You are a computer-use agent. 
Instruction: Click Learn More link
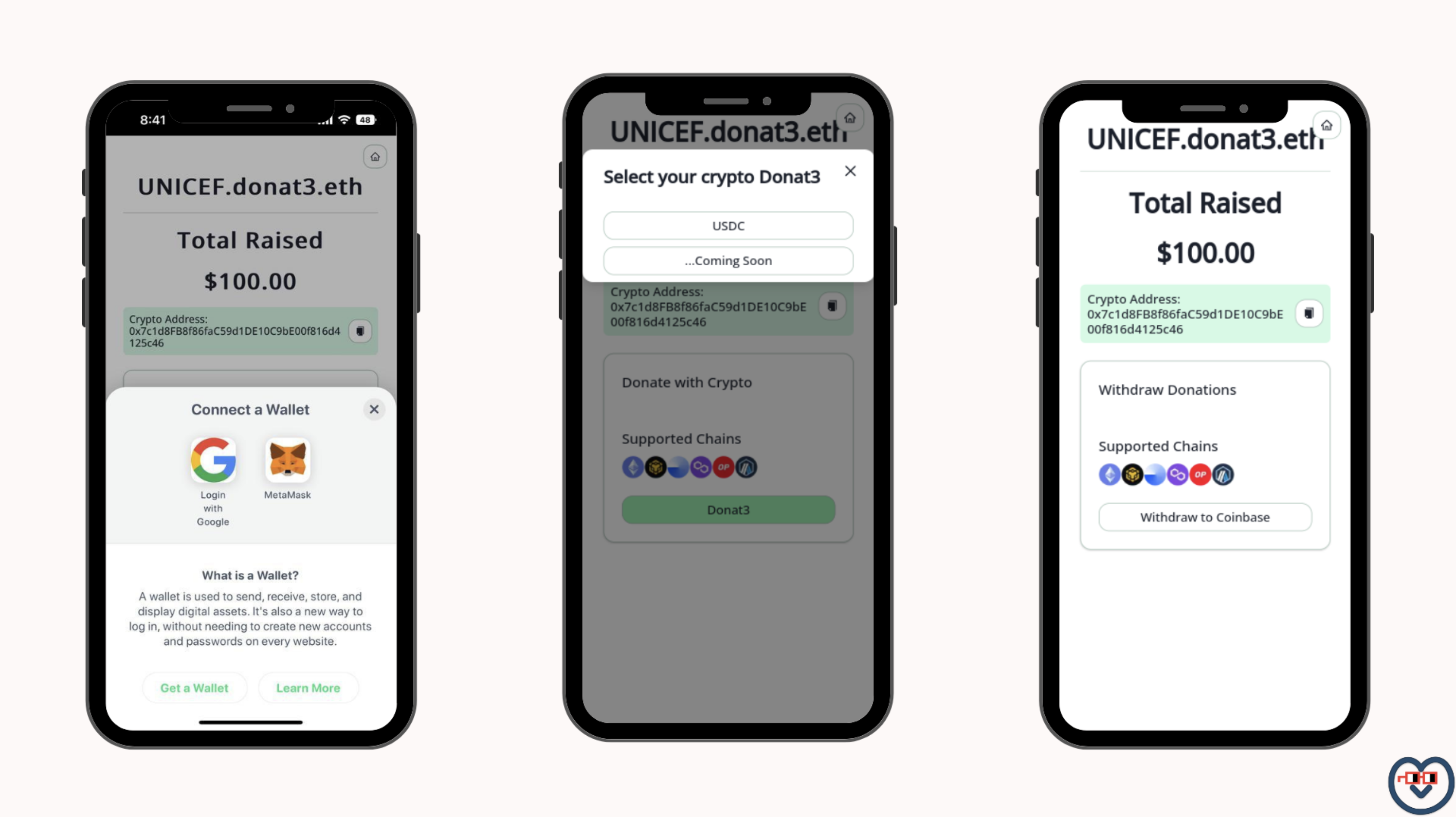tap(309, 687)
